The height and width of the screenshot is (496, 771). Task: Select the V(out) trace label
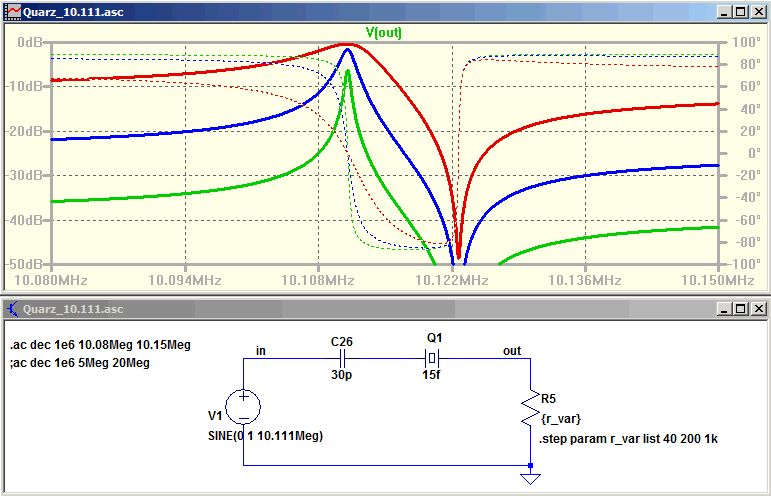pyautogui.click(x=384, y=32)
